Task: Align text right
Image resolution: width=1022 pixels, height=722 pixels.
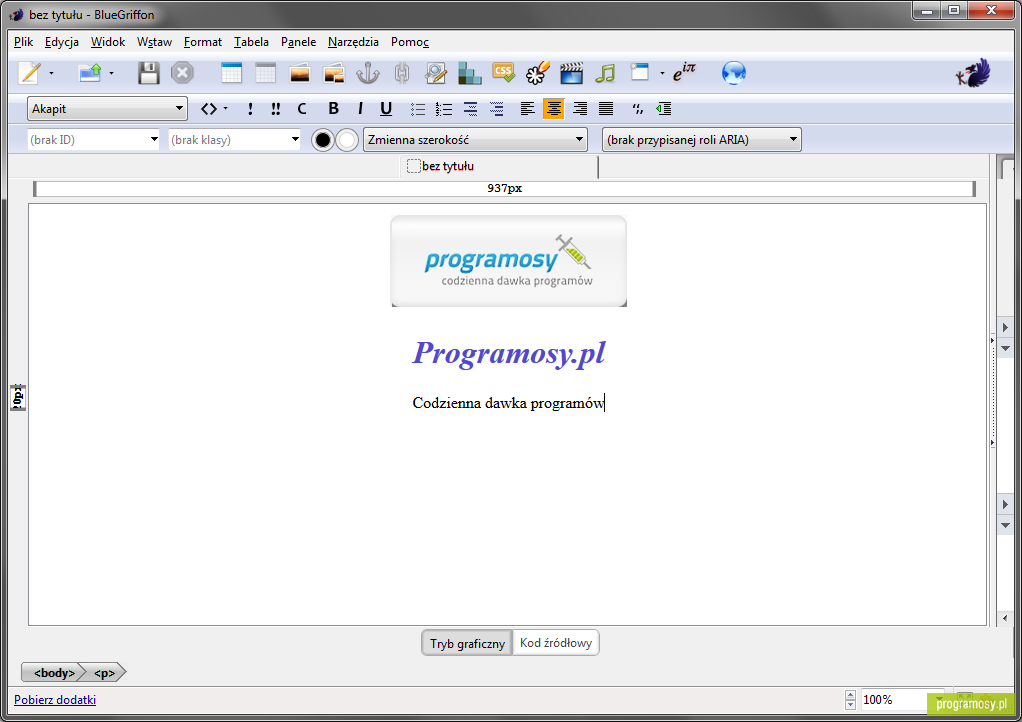Action: click(579, 109)
